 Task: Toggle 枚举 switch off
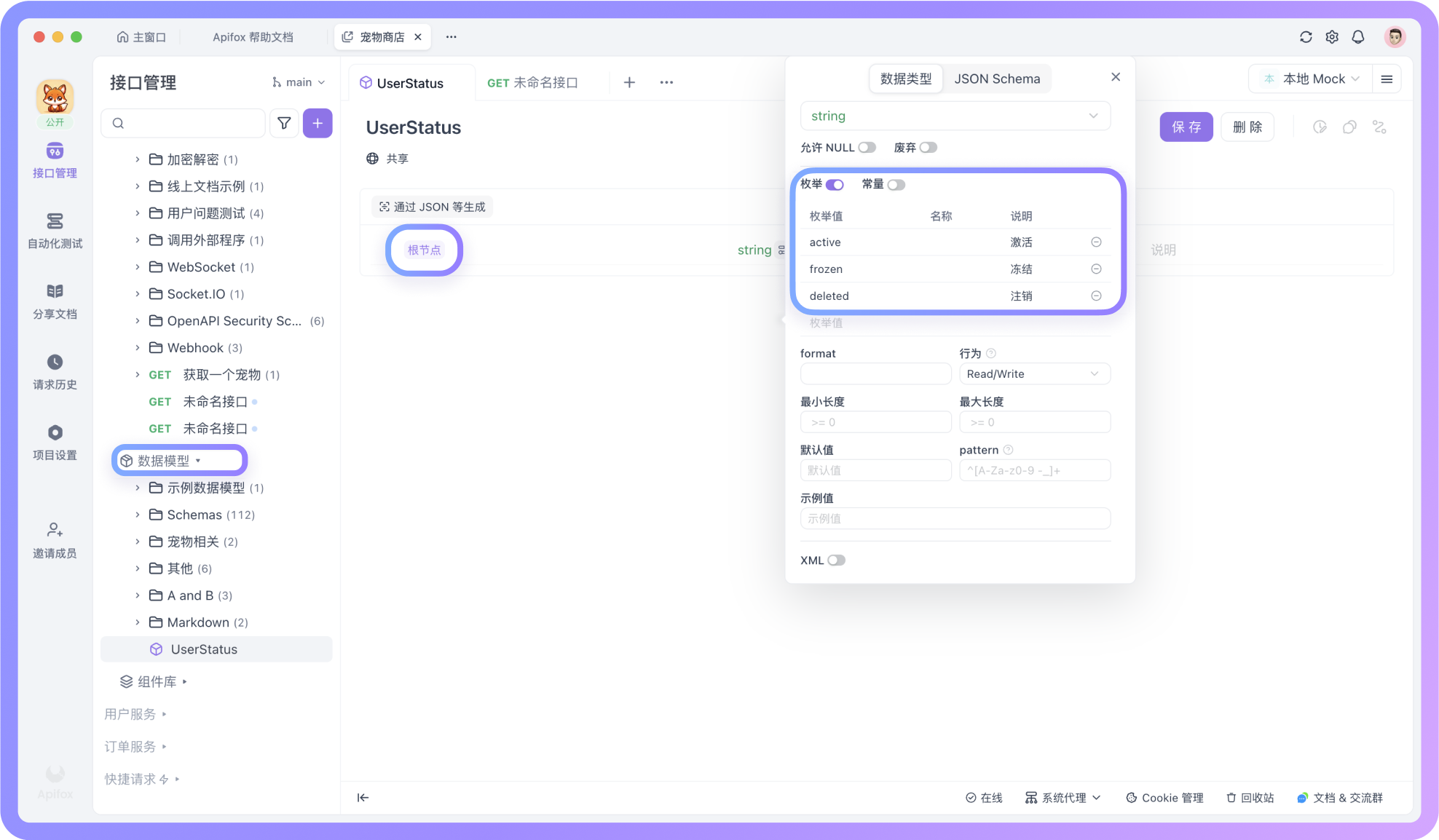point(835,185)
